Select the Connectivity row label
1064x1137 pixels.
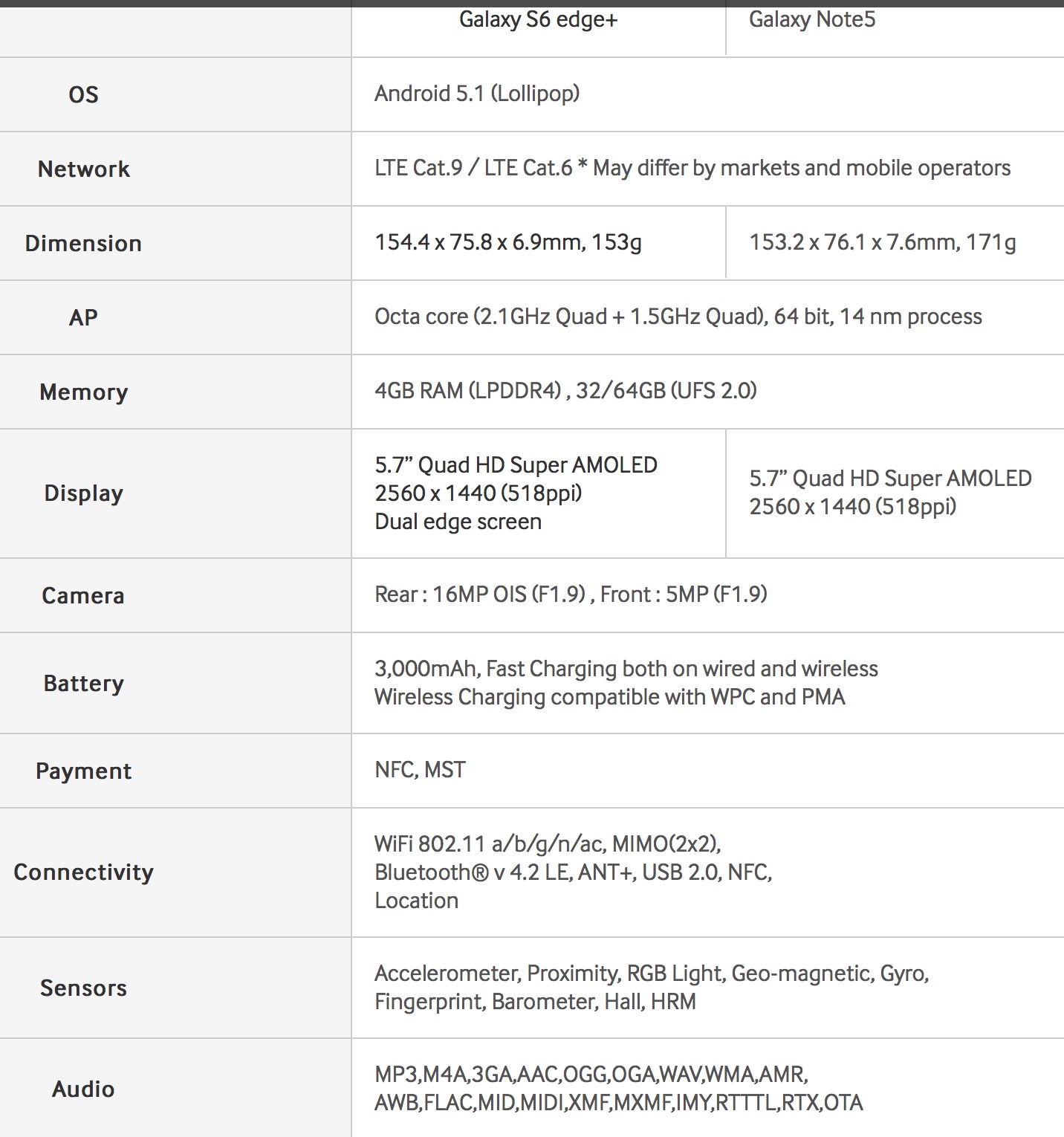click(83, 872)
